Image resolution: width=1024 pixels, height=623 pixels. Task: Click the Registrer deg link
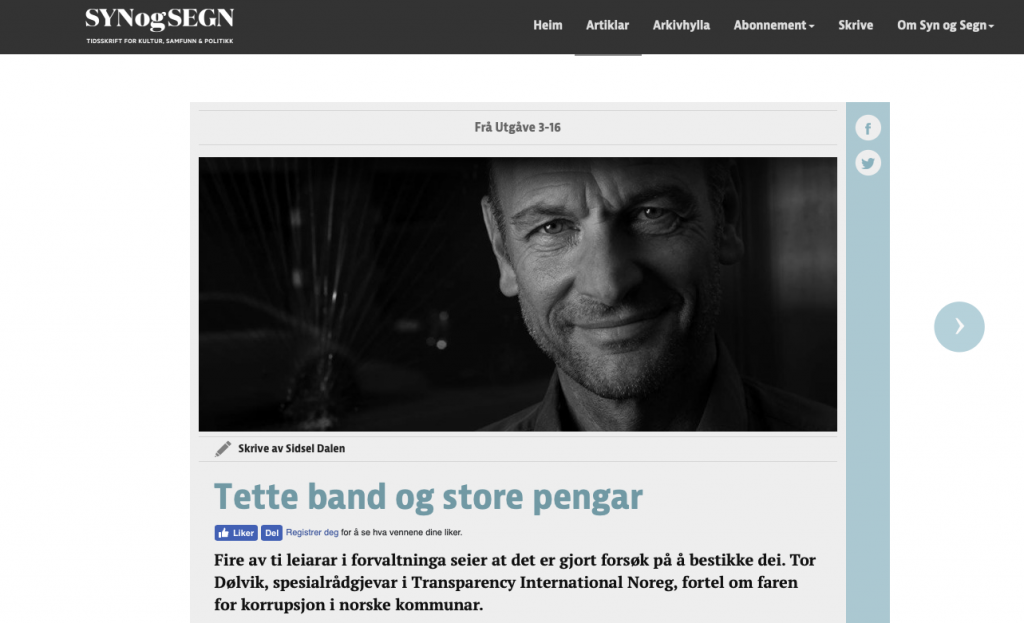(312, 532)
